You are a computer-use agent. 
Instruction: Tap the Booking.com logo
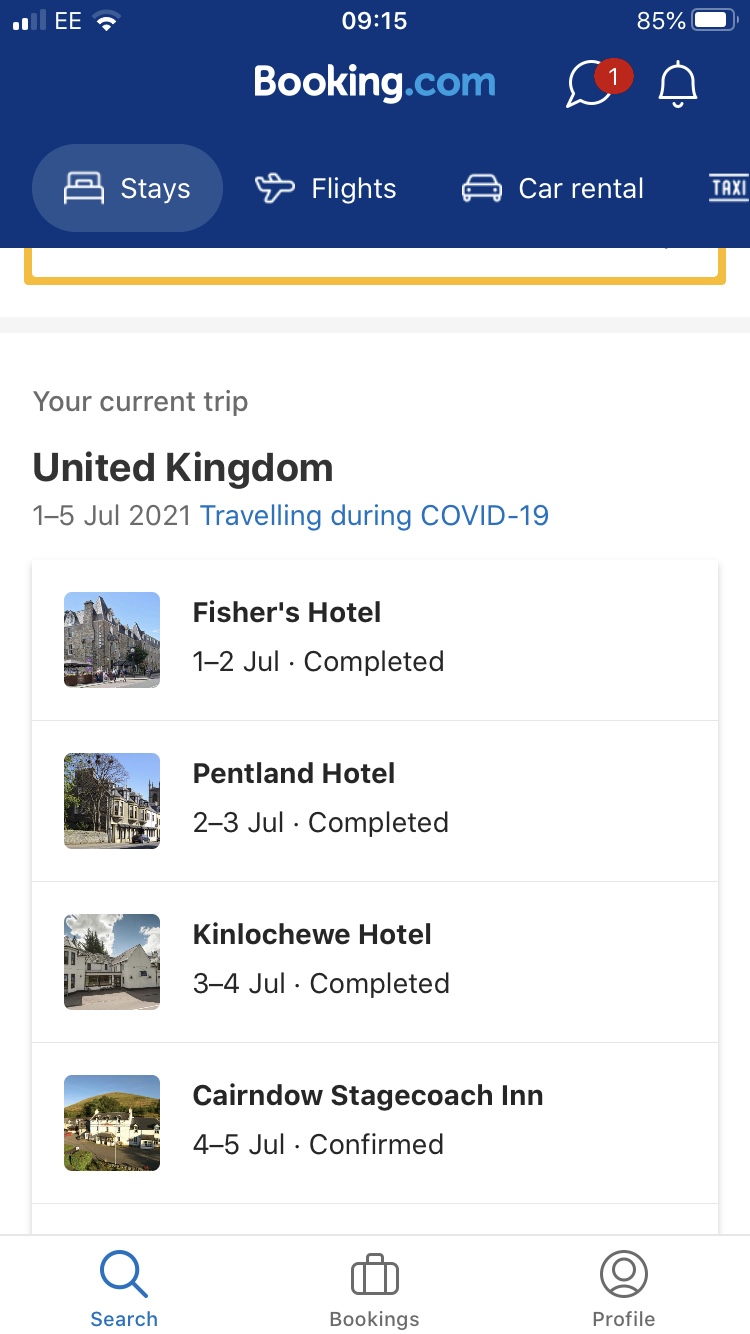pyautogui.click(x=374, y=82)
